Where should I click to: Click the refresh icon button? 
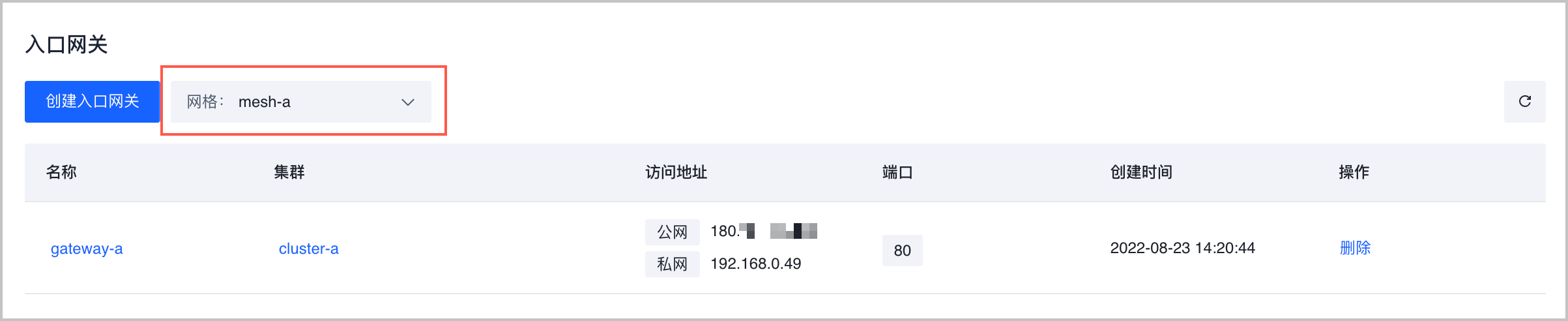pos(1524,102)
